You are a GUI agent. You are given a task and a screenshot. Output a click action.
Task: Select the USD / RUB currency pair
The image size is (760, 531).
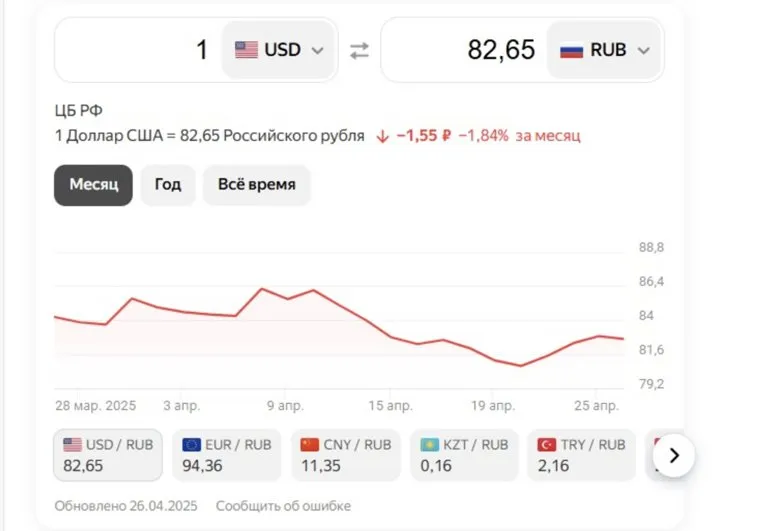click(x=108, y=455)
